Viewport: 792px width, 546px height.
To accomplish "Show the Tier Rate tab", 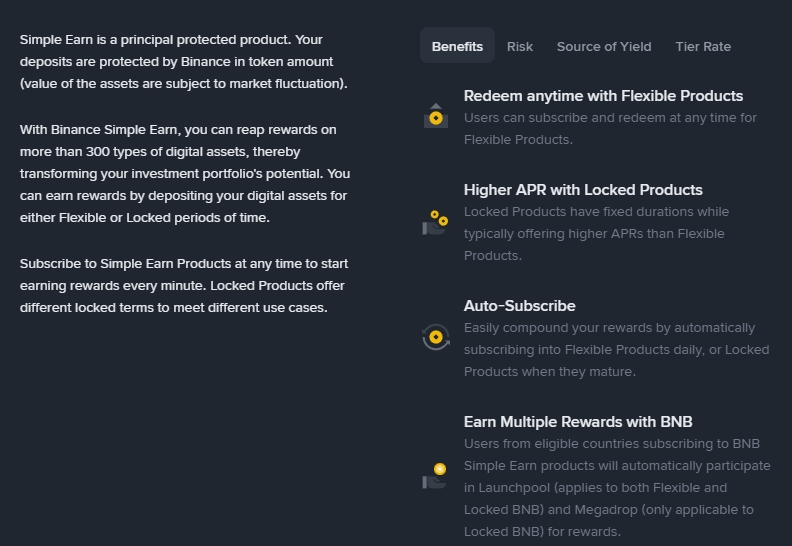I will [703, 46].
